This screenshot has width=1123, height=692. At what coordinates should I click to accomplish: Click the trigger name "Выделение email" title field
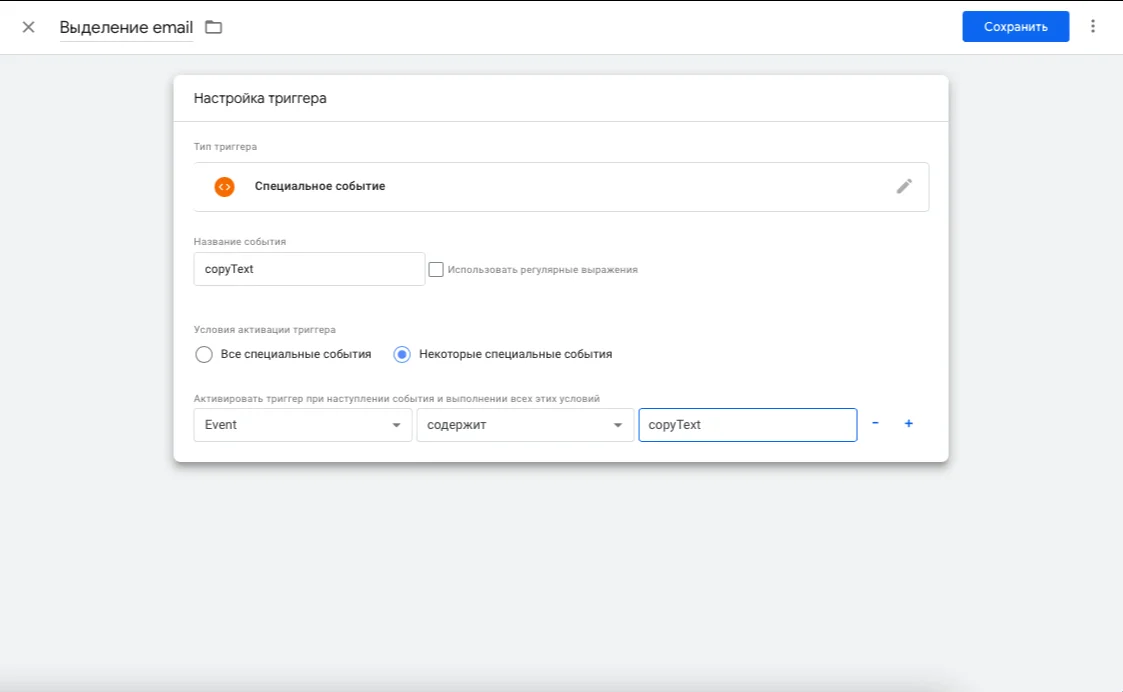[126, 27]
